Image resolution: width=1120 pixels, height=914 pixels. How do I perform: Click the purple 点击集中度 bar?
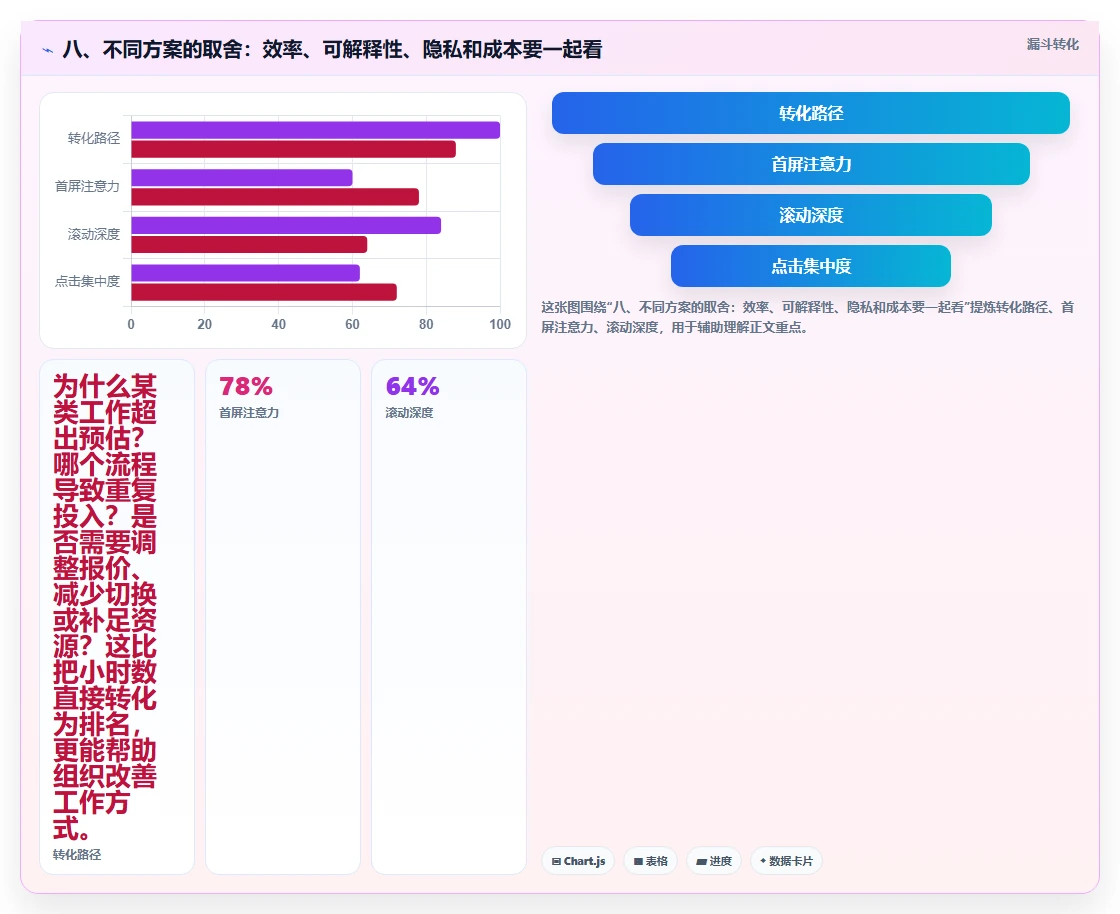[246, 273]
